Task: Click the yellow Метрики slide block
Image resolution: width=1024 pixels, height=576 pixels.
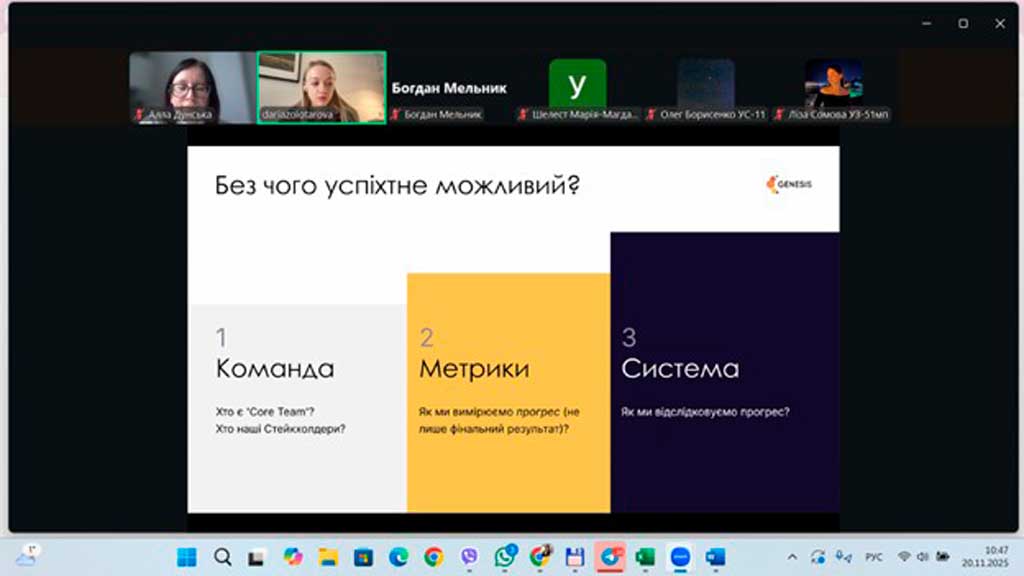Action: 508,392
